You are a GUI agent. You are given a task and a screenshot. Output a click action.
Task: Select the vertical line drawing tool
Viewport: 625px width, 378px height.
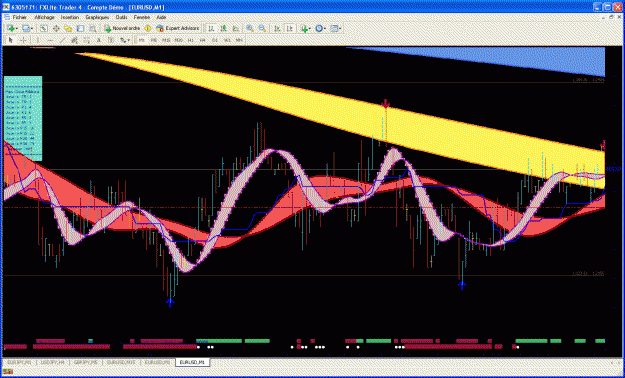[38, 40]
